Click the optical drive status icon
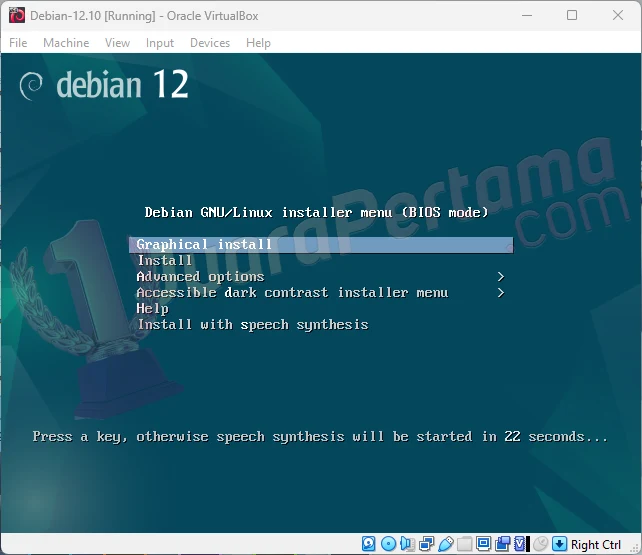Viewport: 642px width, 555px height. [388, 544]
